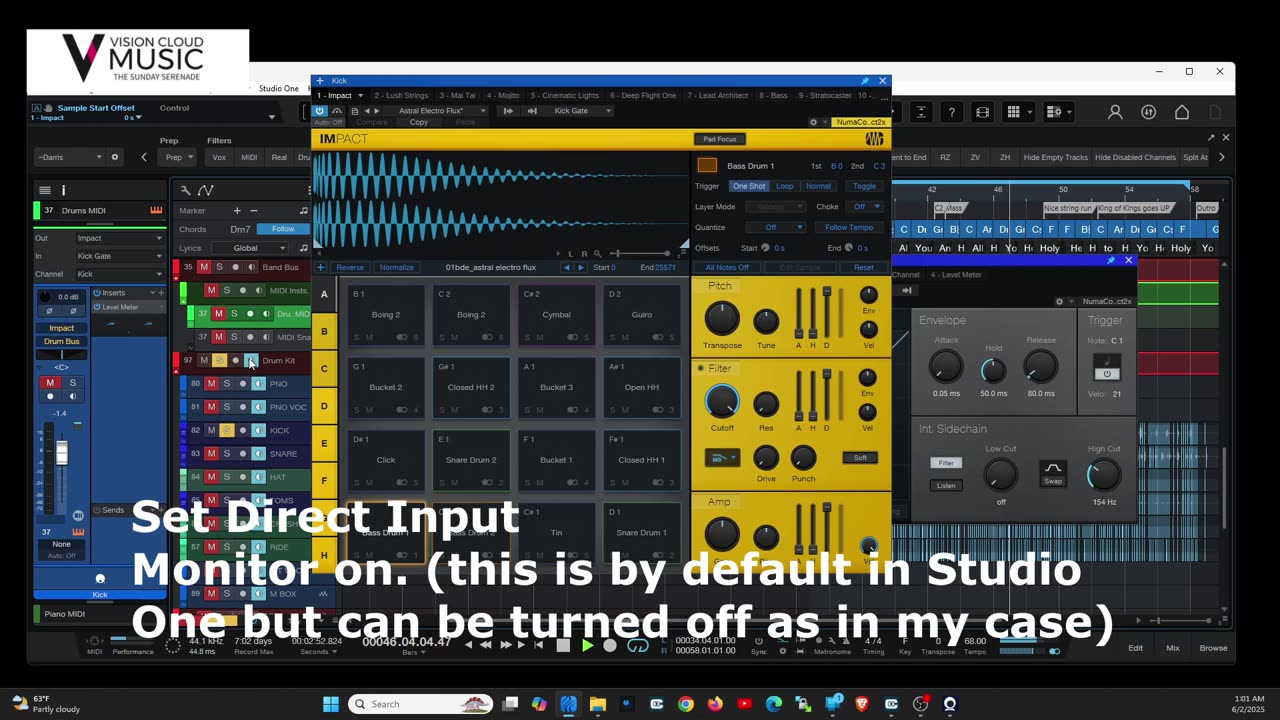This screenshot has height=720, width=1280.
Task: Open the Impact preset file icon
Action: coord(355,111)
